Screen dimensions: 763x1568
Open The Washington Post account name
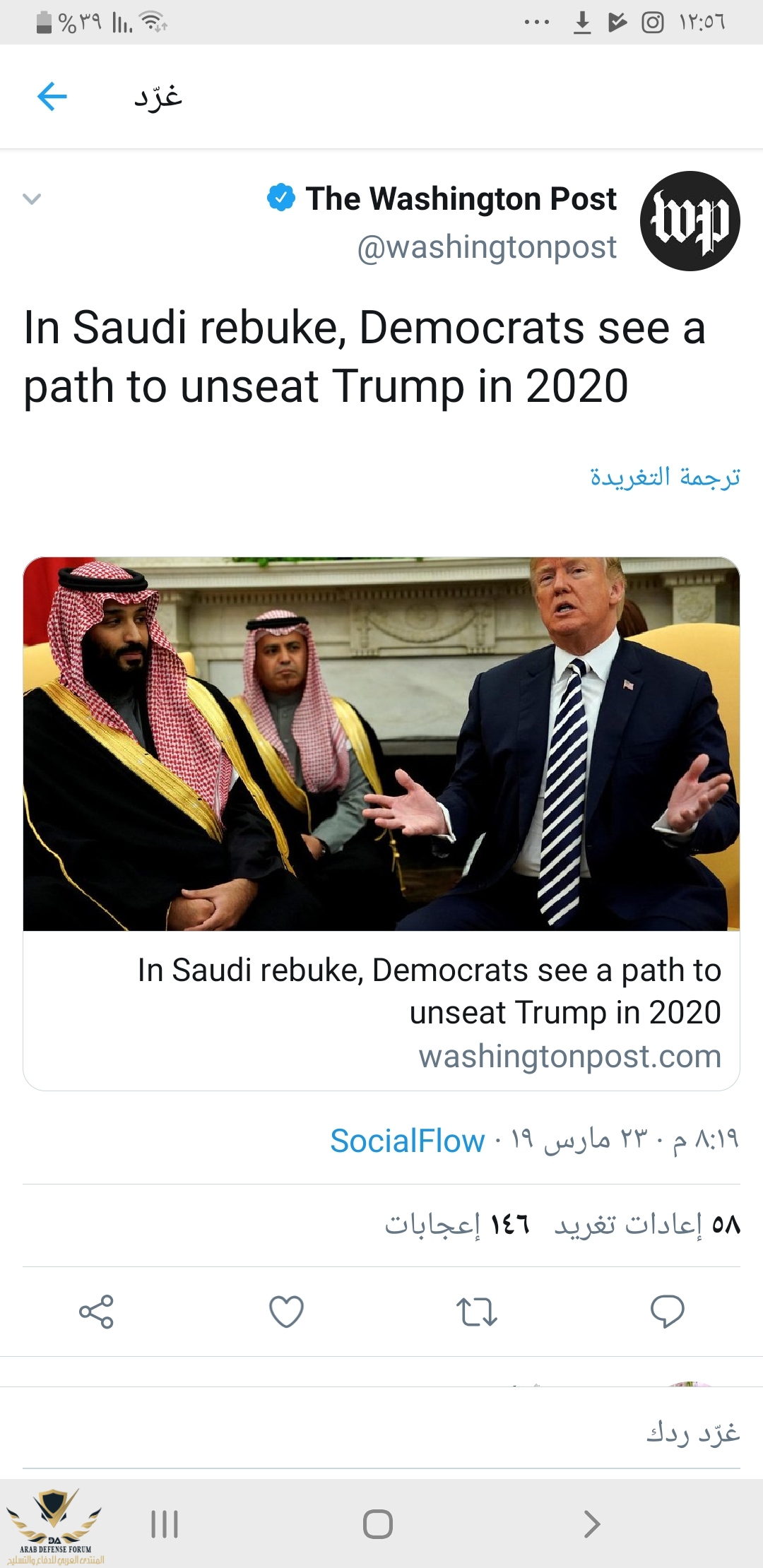pos(461,198)
